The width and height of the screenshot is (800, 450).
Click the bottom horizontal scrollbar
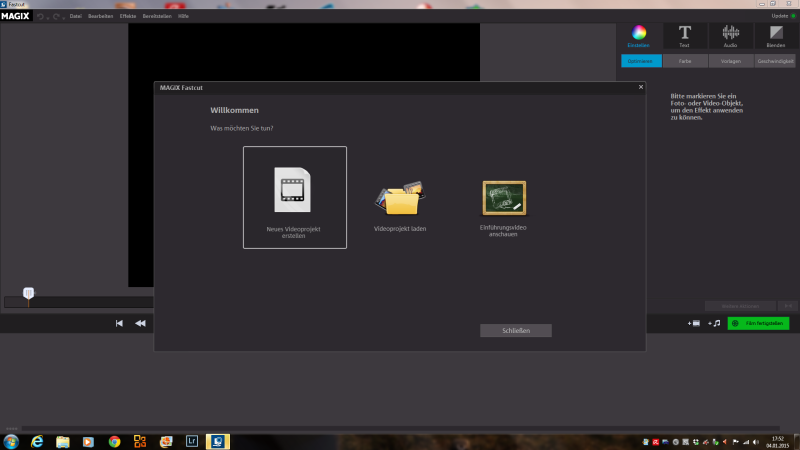401,429
